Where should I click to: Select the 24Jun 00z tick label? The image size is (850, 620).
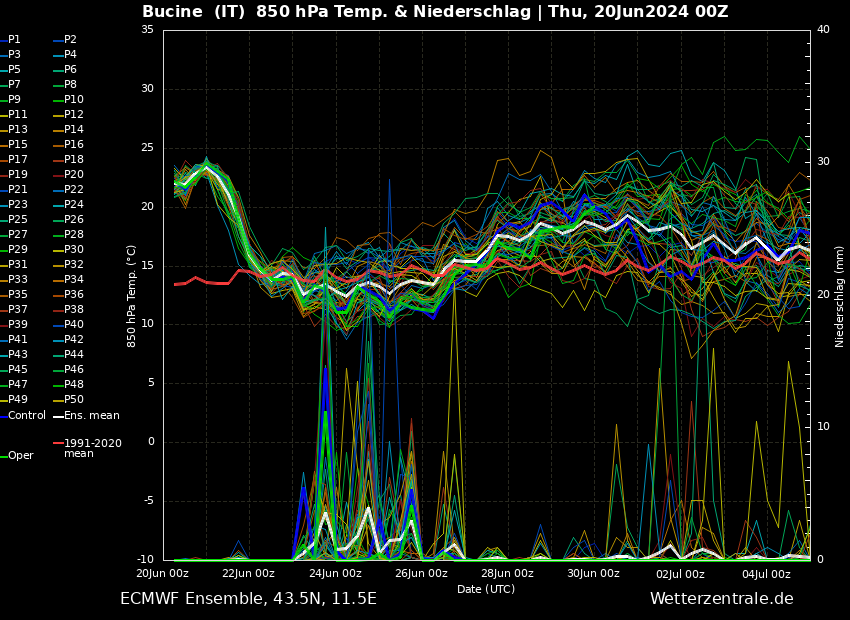pos(335,574)
